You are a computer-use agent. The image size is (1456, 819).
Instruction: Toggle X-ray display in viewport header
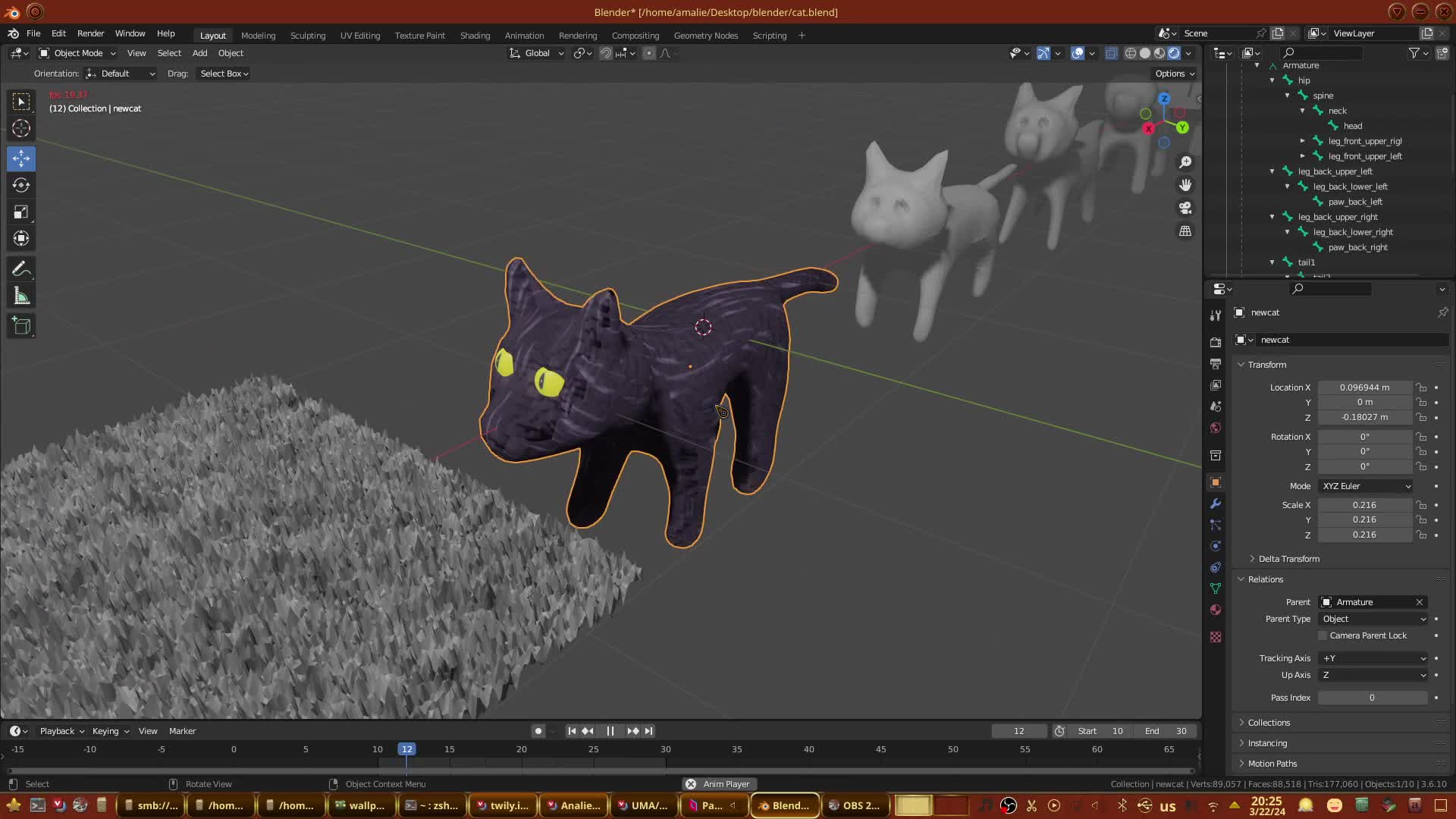tap(1111, 53)
